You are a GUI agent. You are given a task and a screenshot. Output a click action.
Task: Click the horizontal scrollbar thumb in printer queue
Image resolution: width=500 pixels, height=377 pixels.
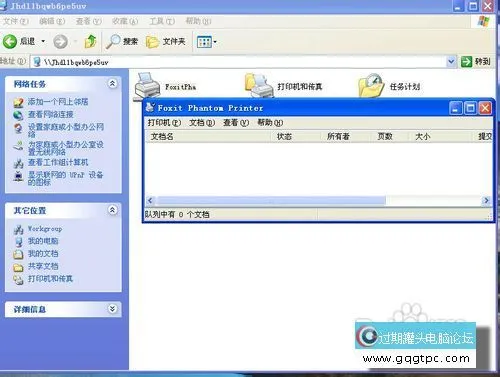point(271,200)
